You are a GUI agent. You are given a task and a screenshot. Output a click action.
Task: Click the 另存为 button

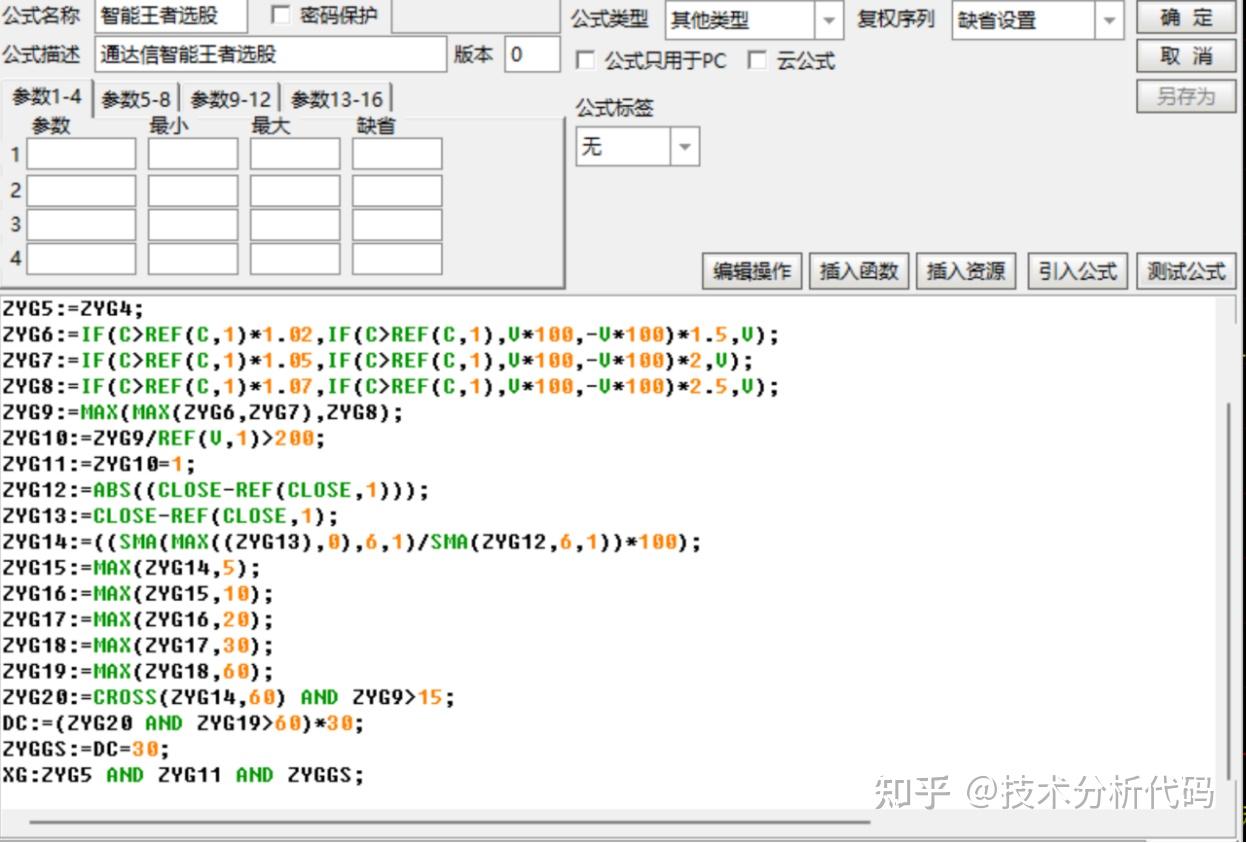1186,96
